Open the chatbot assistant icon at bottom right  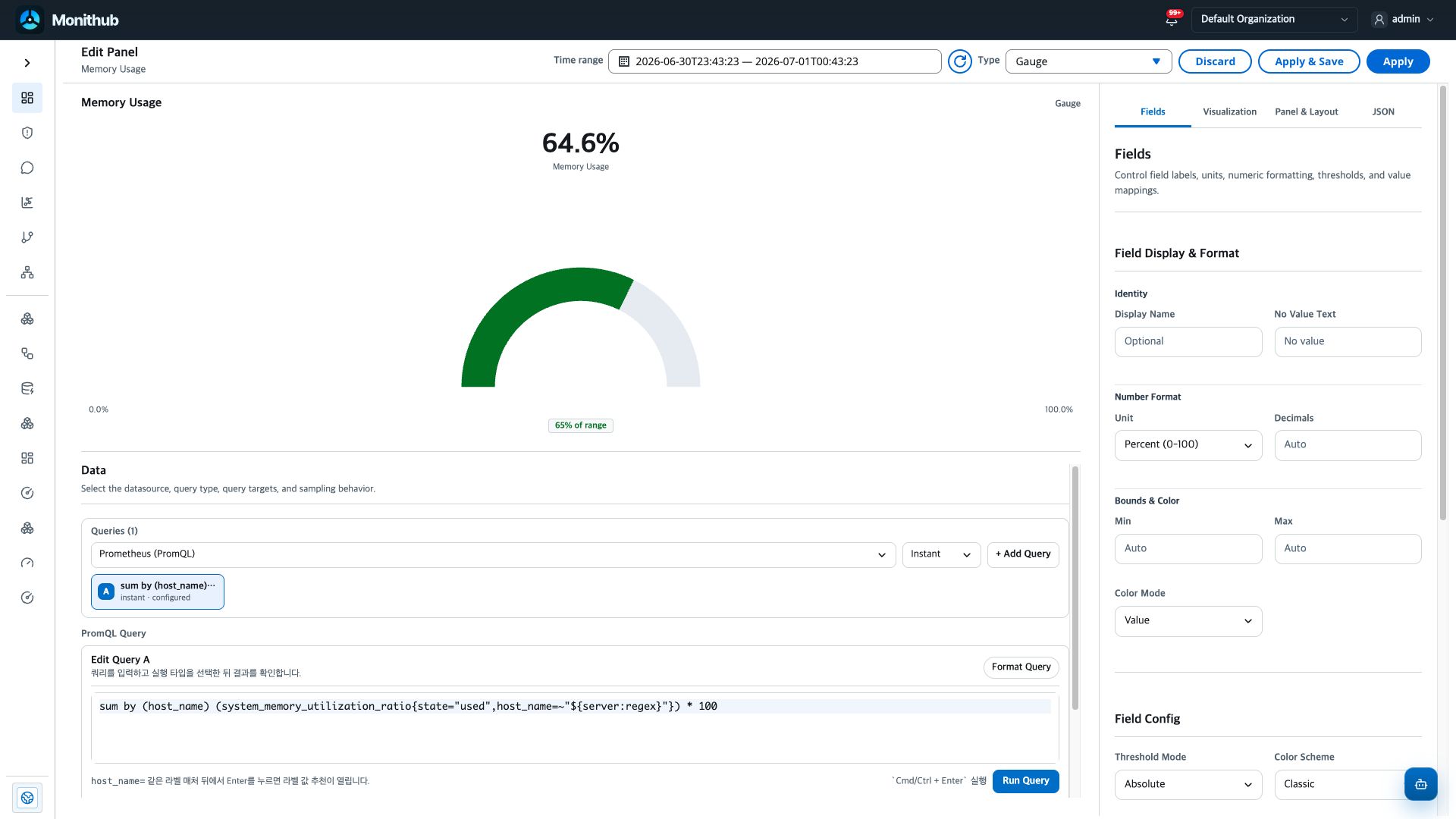pos(1420,784)
